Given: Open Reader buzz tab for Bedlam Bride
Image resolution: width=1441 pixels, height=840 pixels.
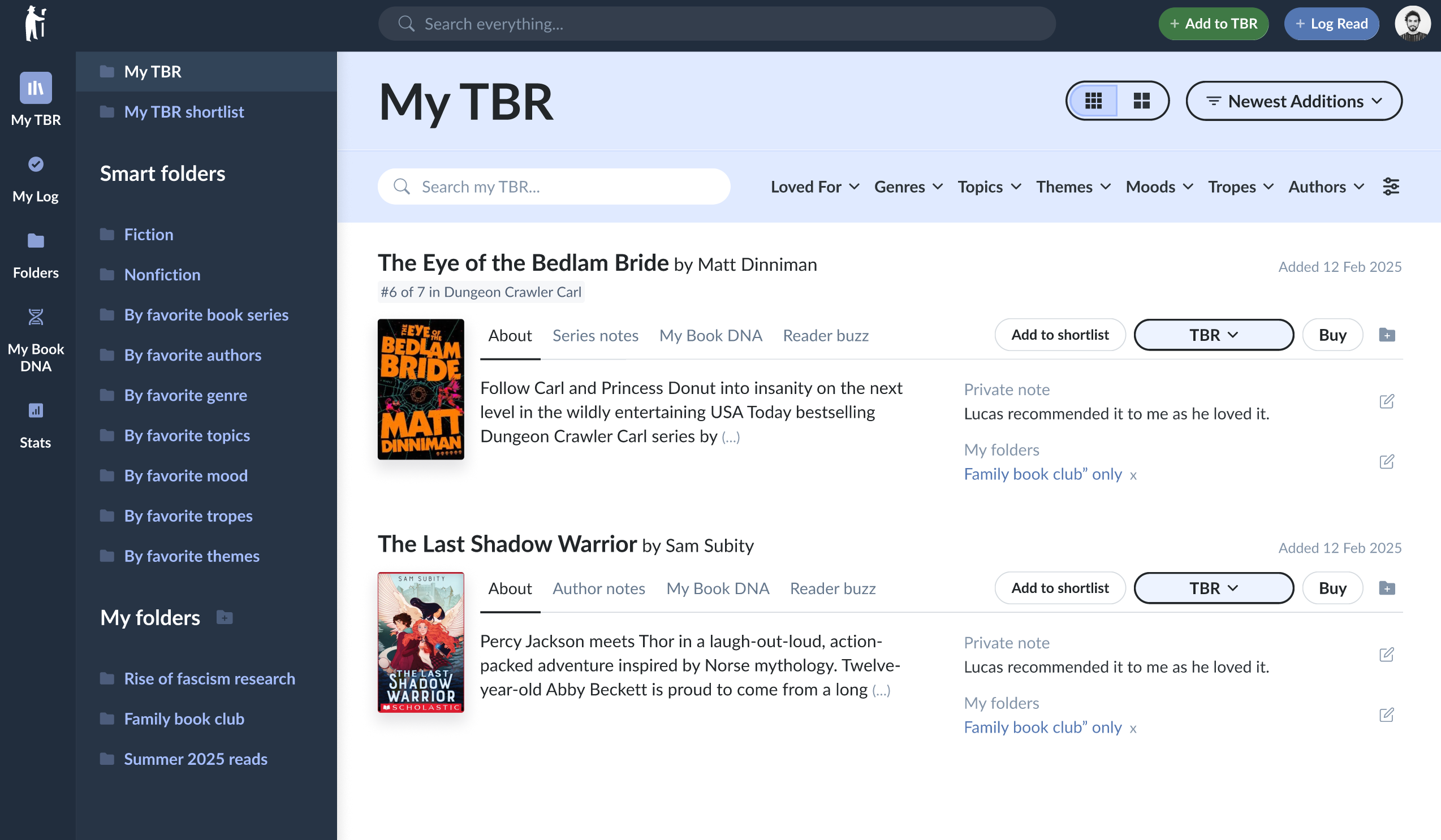Looking at the screenshot, I should click(x=825, y=335).
